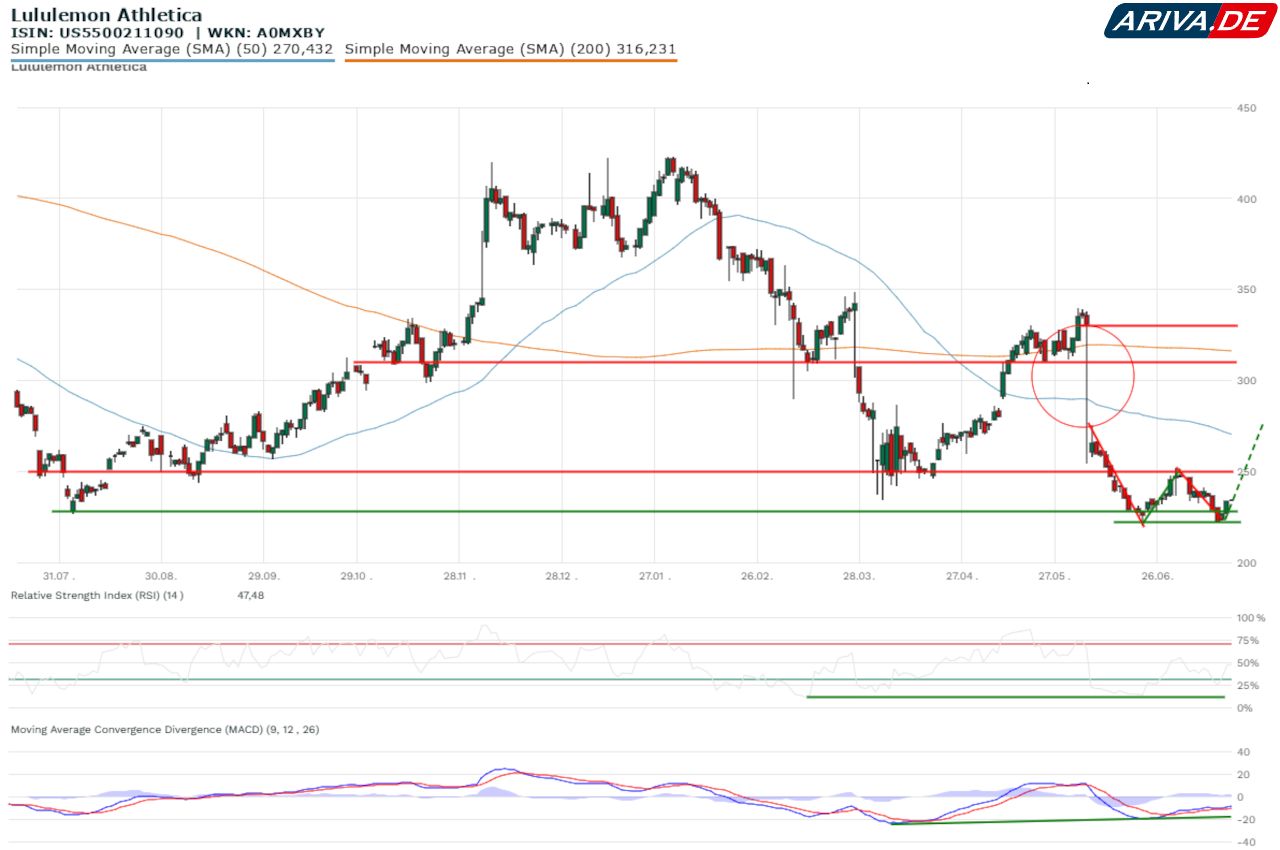Viewport: 1280px width, 850px height.
Task: Click the 100 % RSI axis label
Action: tap(1251, 618)
